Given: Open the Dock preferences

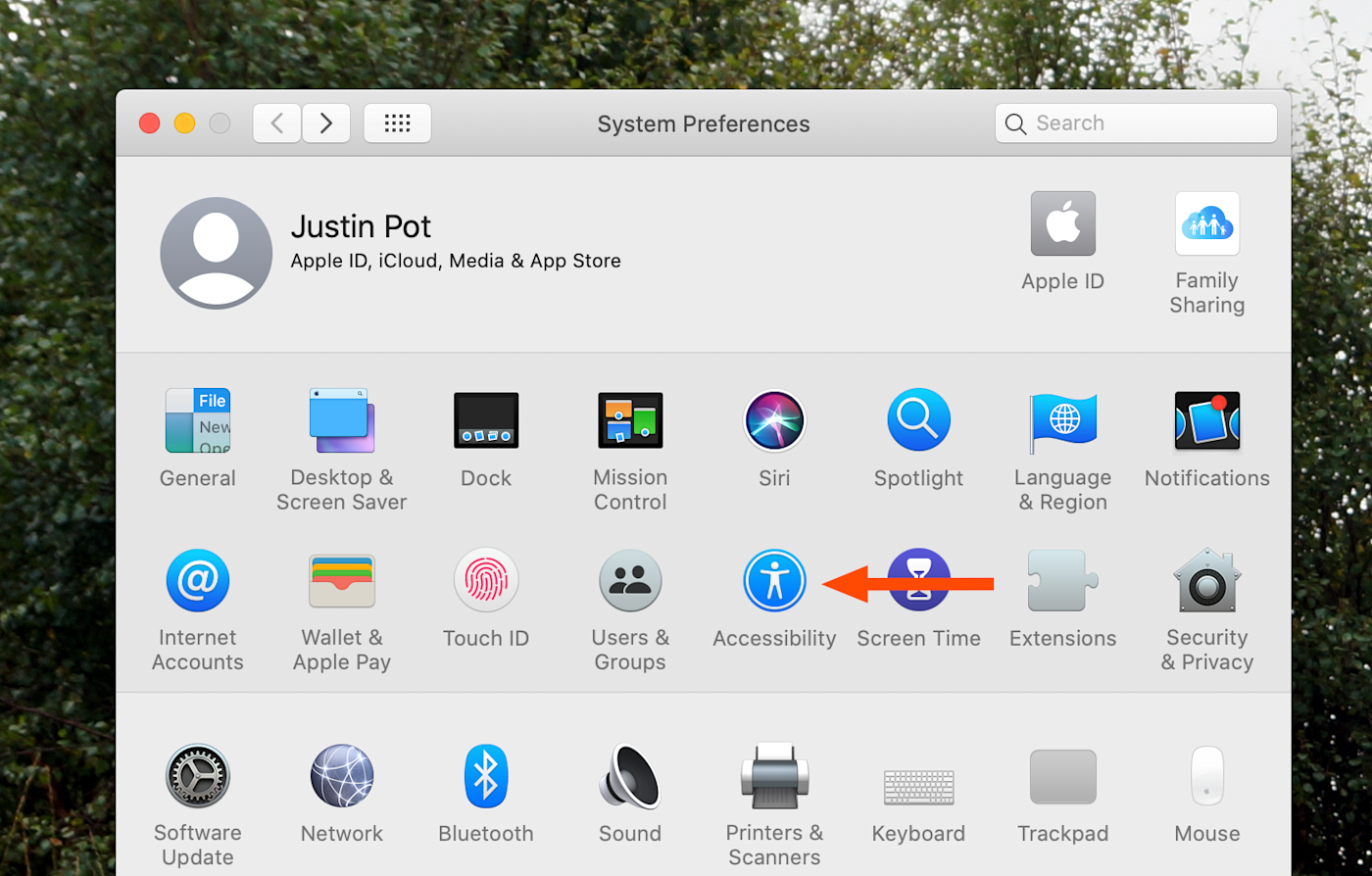Looking at the screenshot, I should coord(486,421).
